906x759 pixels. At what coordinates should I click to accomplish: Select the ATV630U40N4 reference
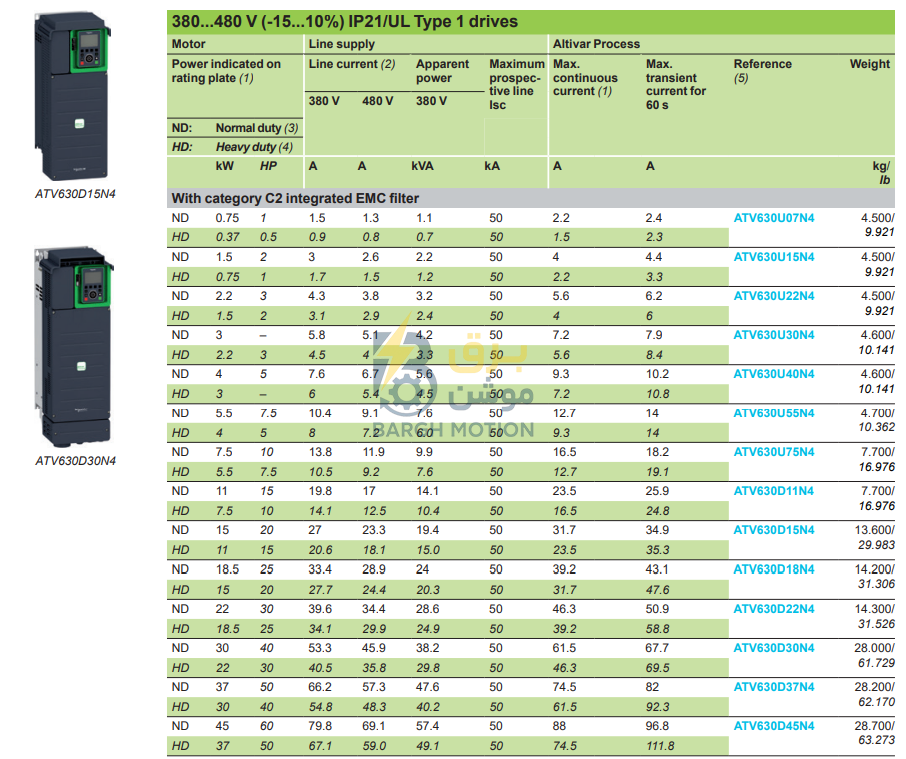[774, 374]
